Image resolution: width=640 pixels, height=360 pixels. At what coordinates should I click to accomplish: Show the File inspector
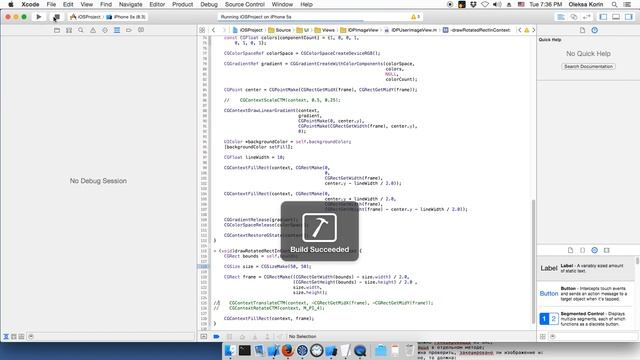pyautogui.click(x=582, y=30)
